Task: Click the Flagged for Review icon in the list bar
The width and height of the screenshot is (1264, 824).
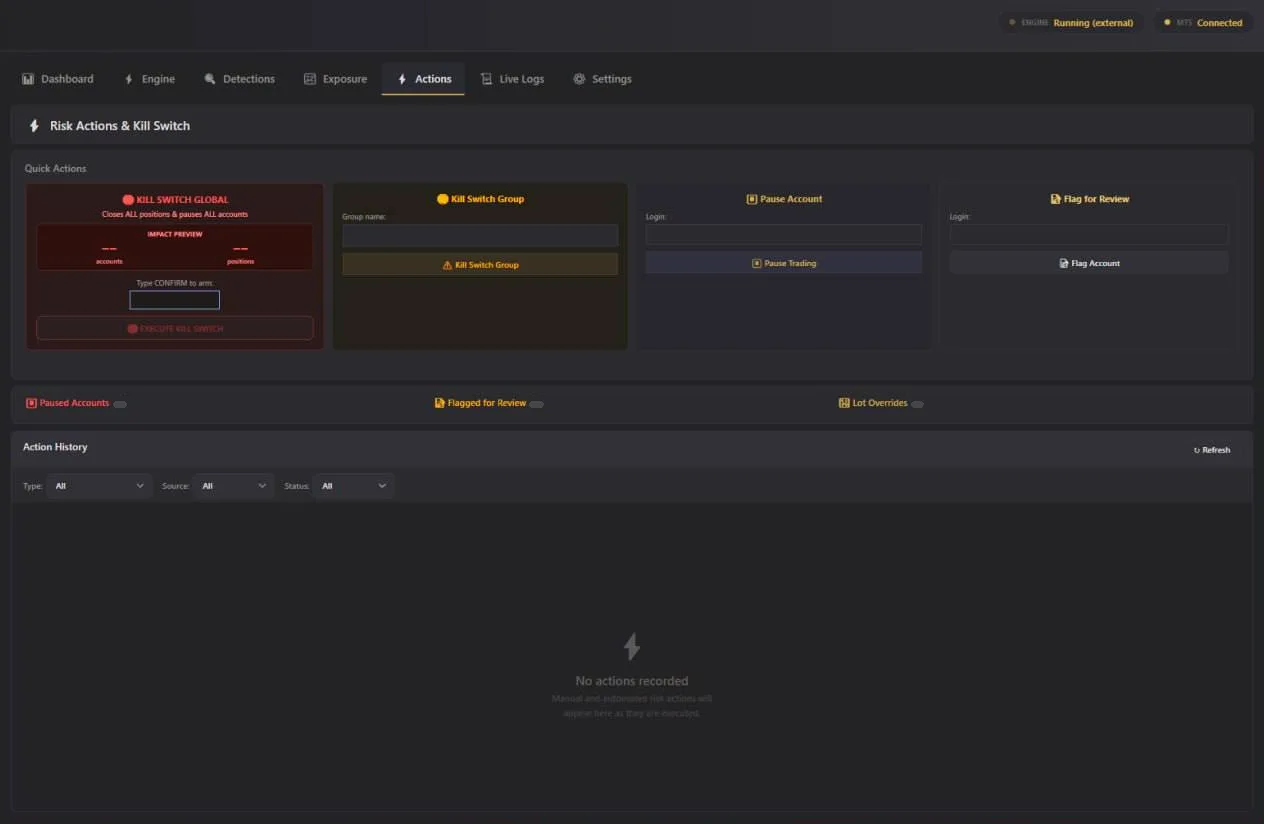Action: [x=440, y=403]
